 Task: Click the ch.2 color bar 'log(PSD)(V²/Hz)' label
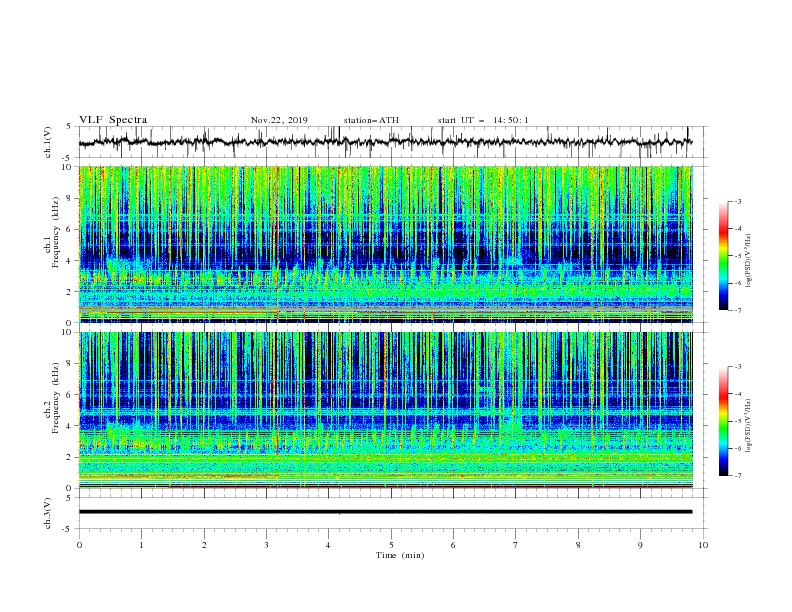coord(750,426)
